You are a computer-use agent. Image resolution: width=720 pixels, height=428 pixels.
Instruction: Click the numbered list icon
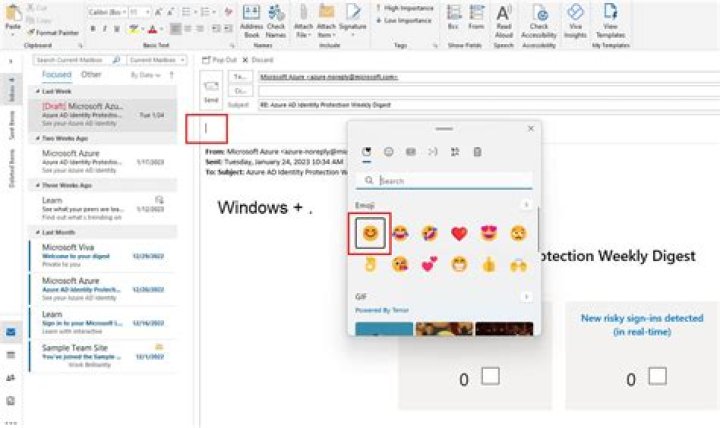tap(206, 12)
